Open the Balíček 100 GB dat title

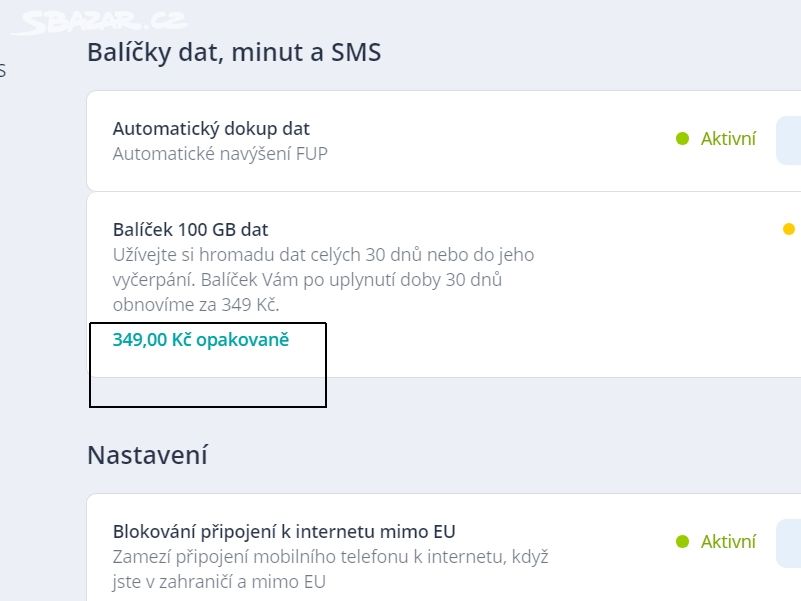click(190, 229)
